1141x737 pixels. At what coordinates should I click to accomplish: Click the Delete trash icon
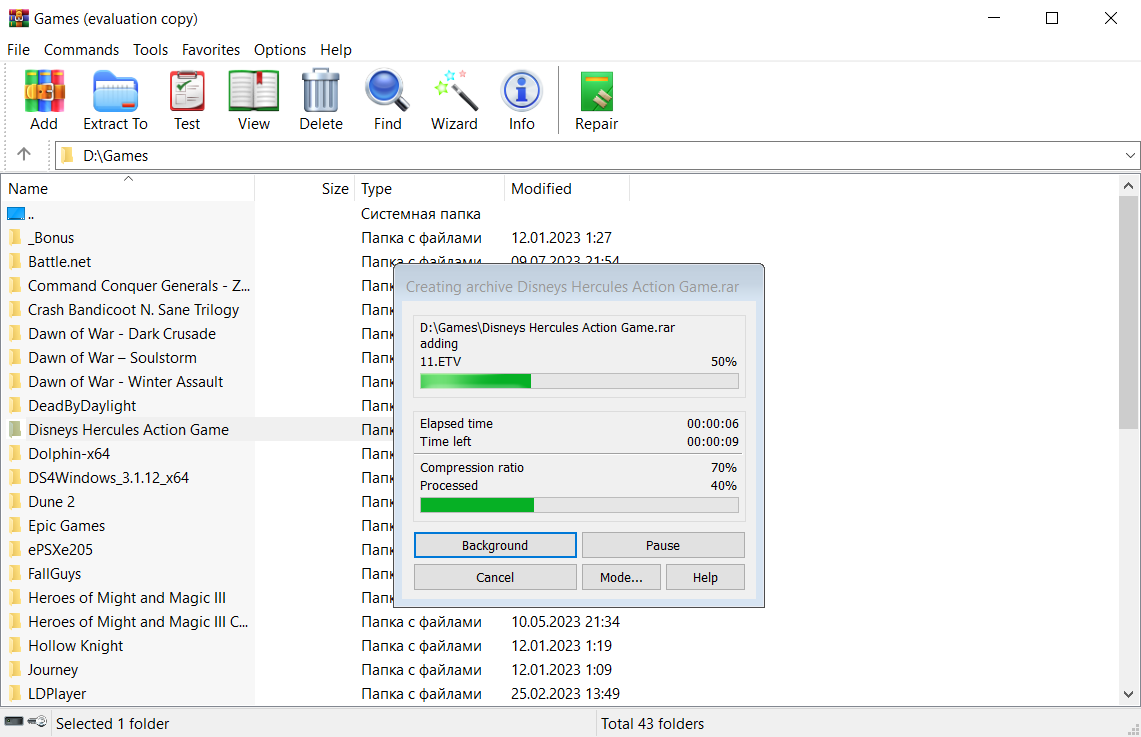[321, 90]
